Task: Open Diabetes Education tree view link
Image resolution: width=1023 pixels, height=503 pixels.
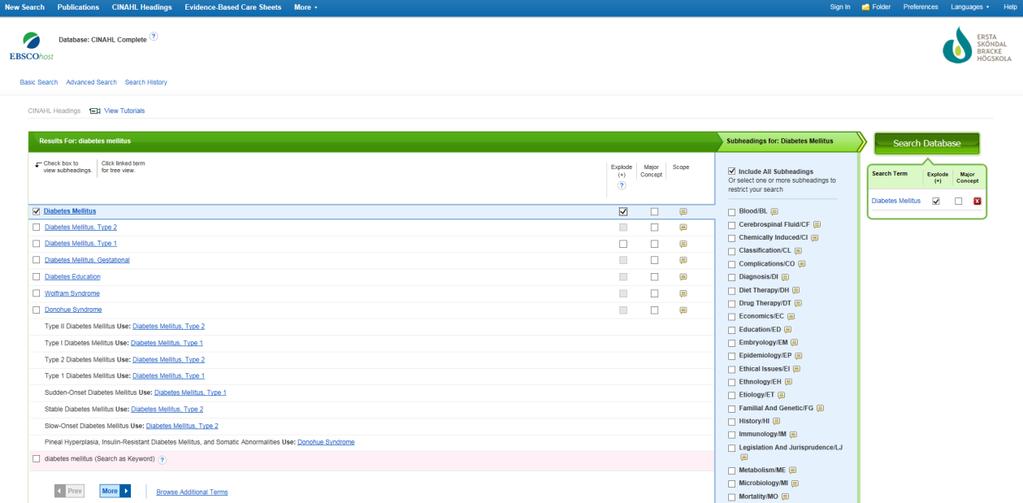Action: coord(72,277)
